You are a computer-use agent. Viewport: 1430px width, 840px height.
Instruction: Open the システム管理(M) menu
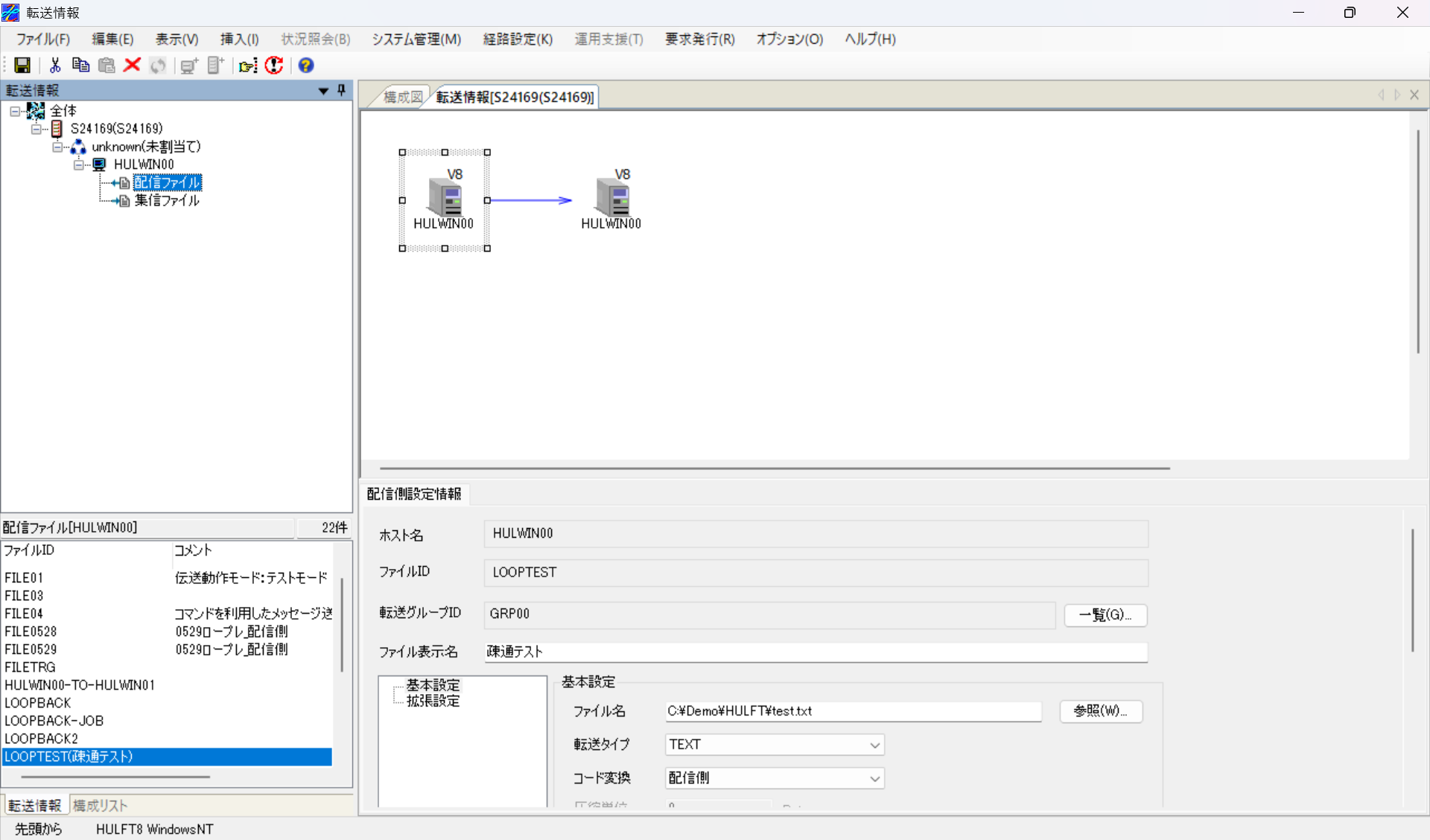tap(416, 39)
